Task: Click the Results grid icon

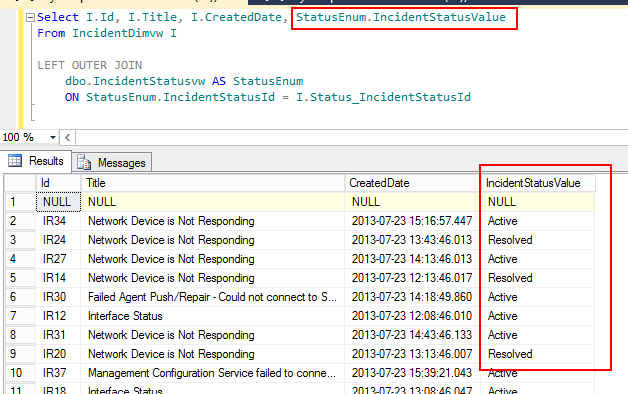Action: [x=15, y=161]
